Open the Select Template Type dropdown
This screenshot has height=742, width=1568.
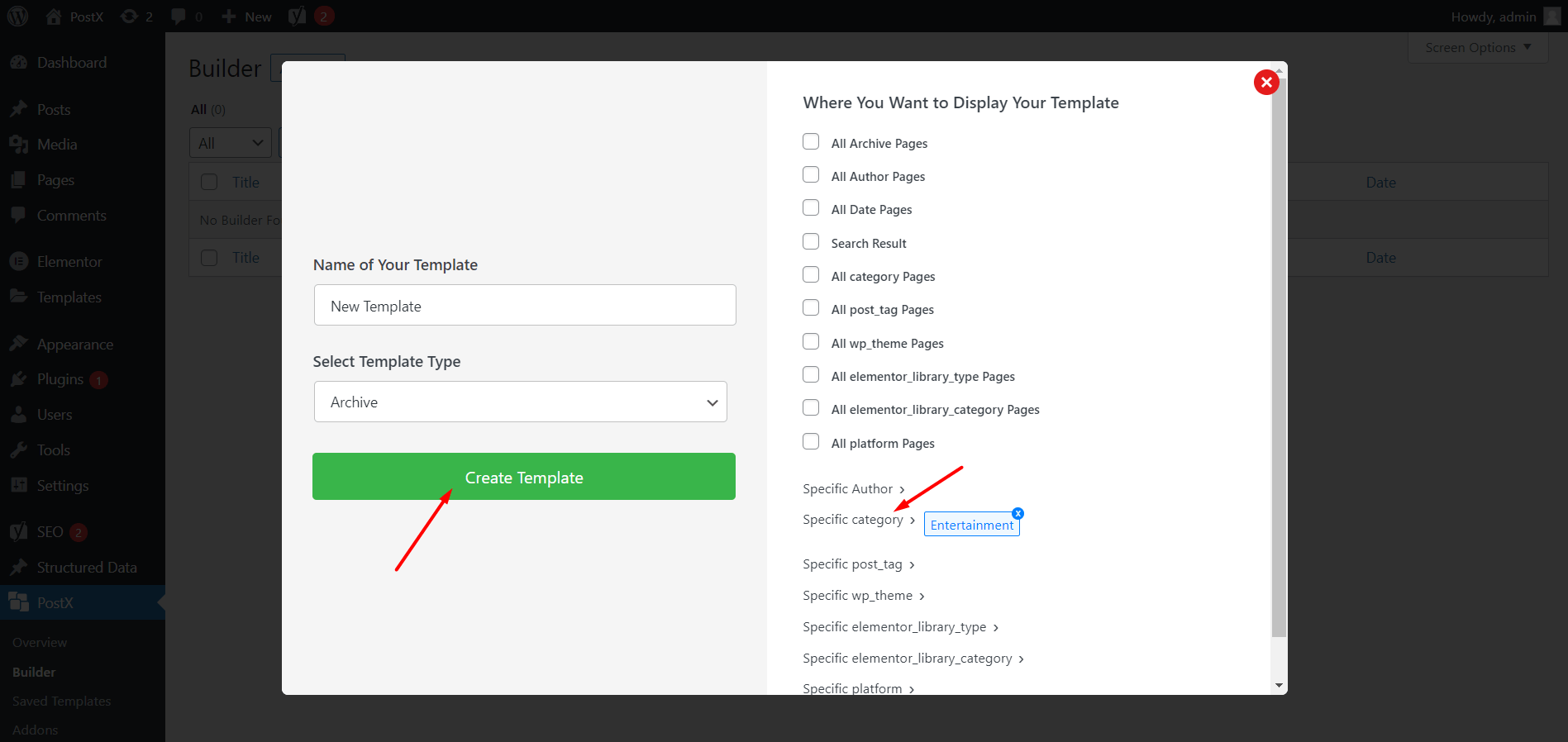521,402
